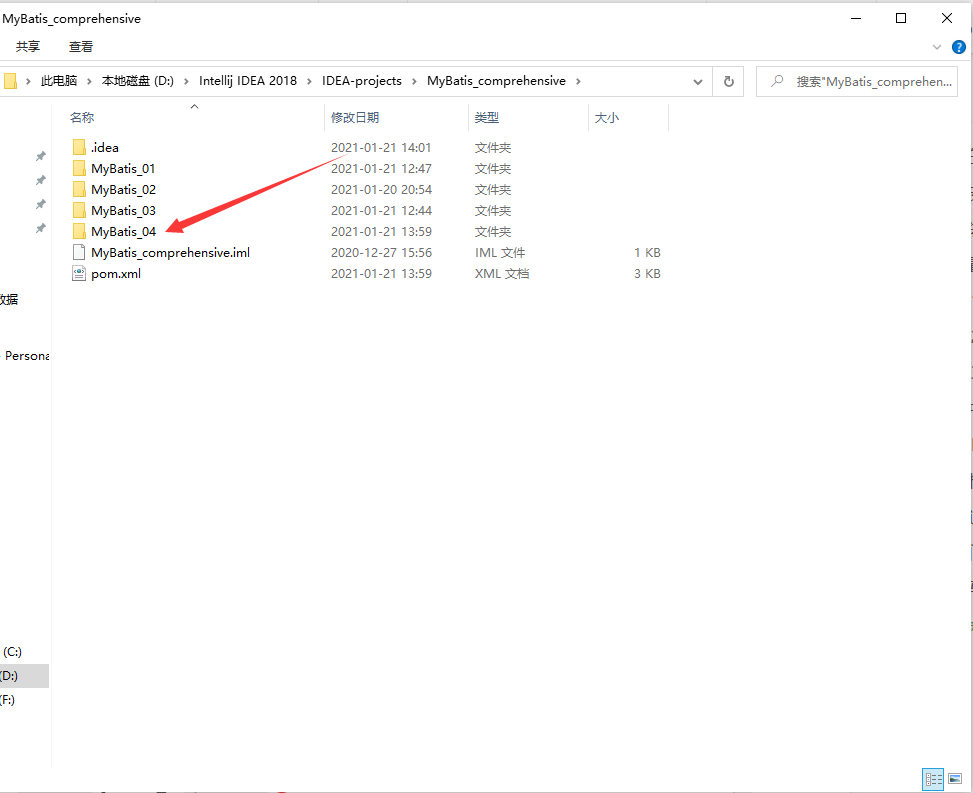Screen dimensions: 973x793
Task: Click the 3 KB size value
Action: pyautogui.click(x=647, y=274)
